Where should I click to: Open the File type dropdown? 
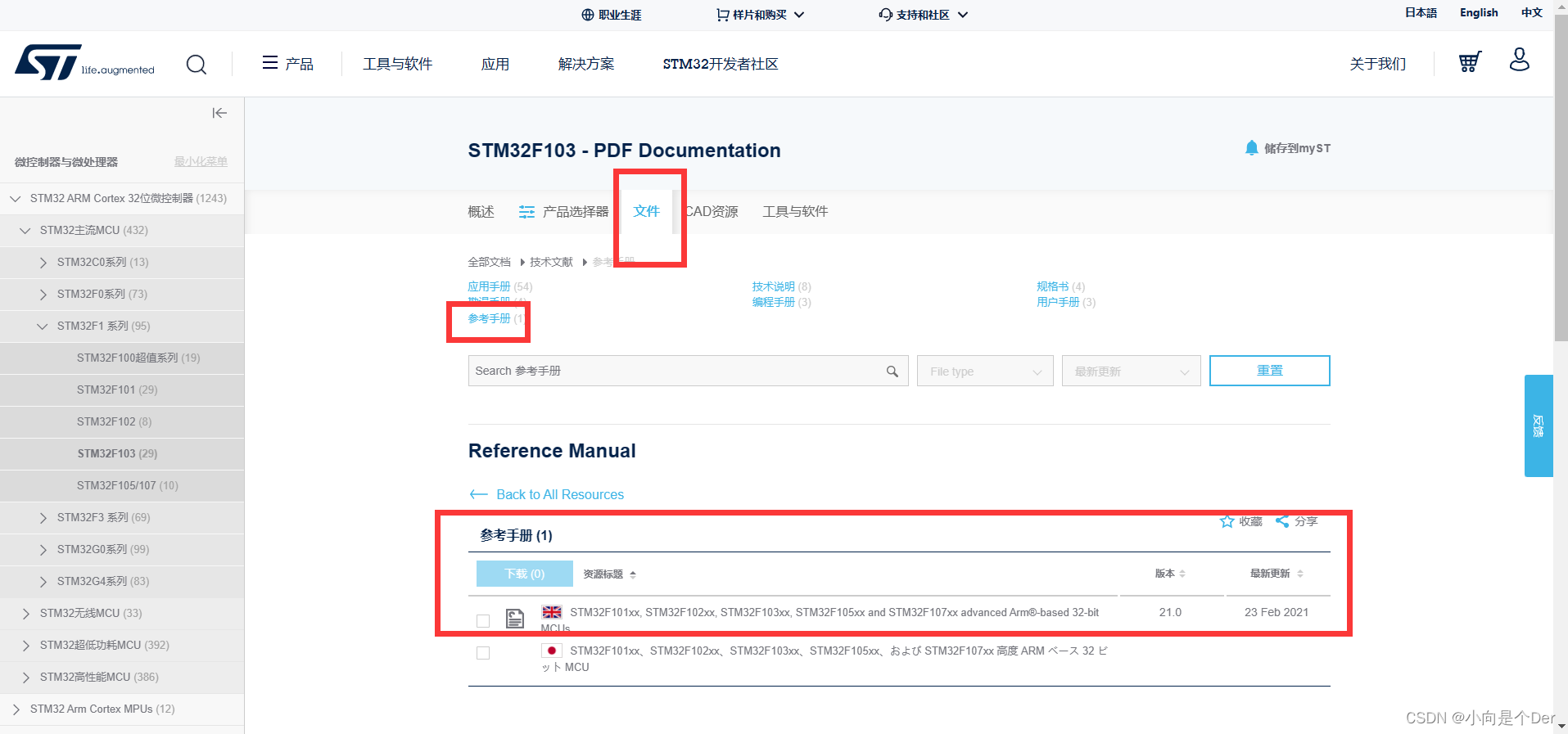point(985,371)
